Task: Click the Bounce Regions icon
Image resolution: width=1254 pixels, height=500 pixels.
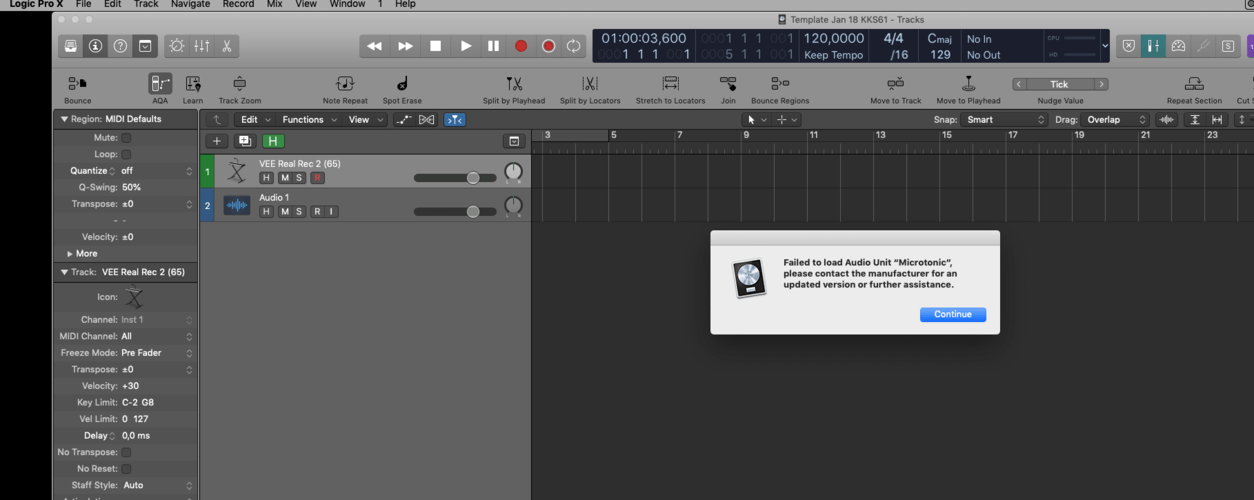Action: click(x=780, y=84)
